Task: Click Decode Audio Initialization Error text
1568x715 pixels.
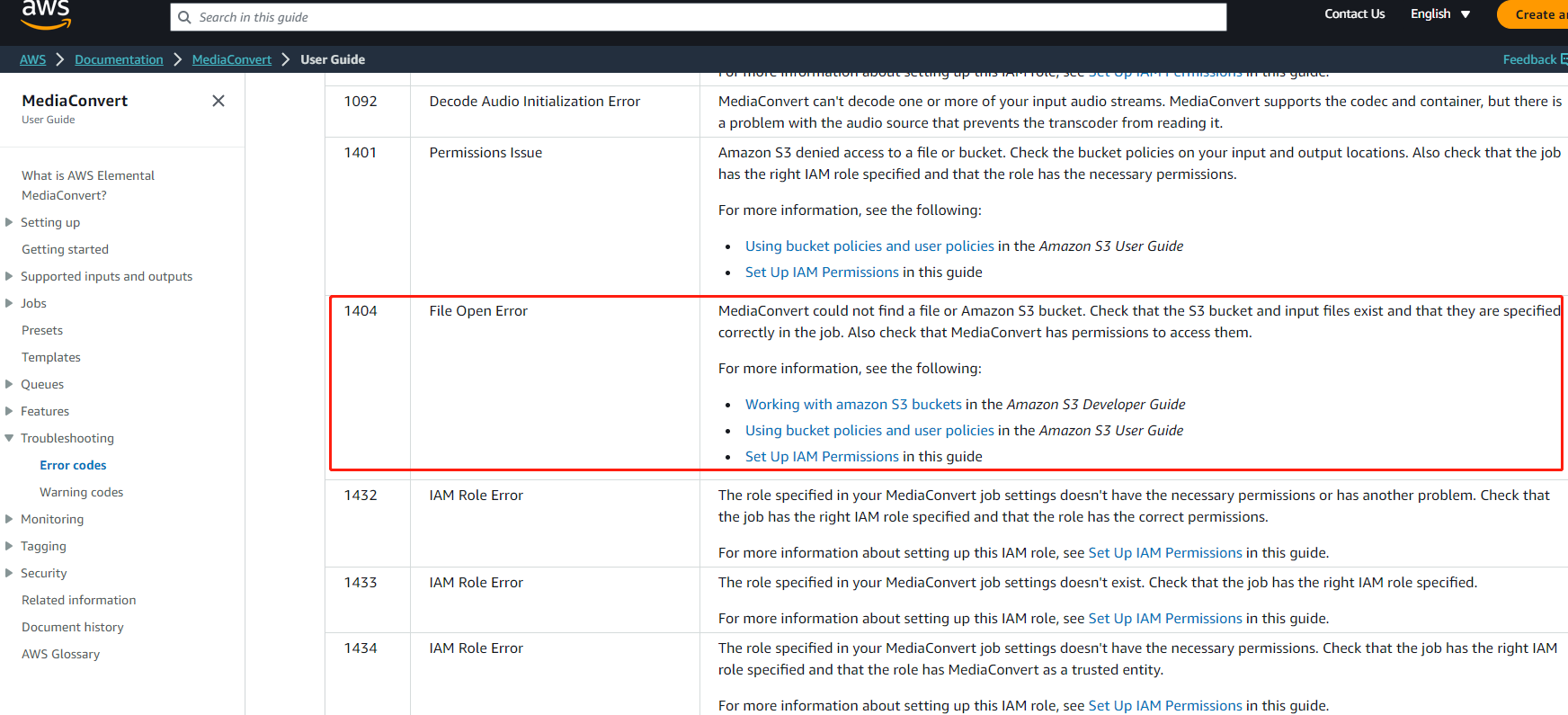Action: pyautogui.click(x=535, y=101)
